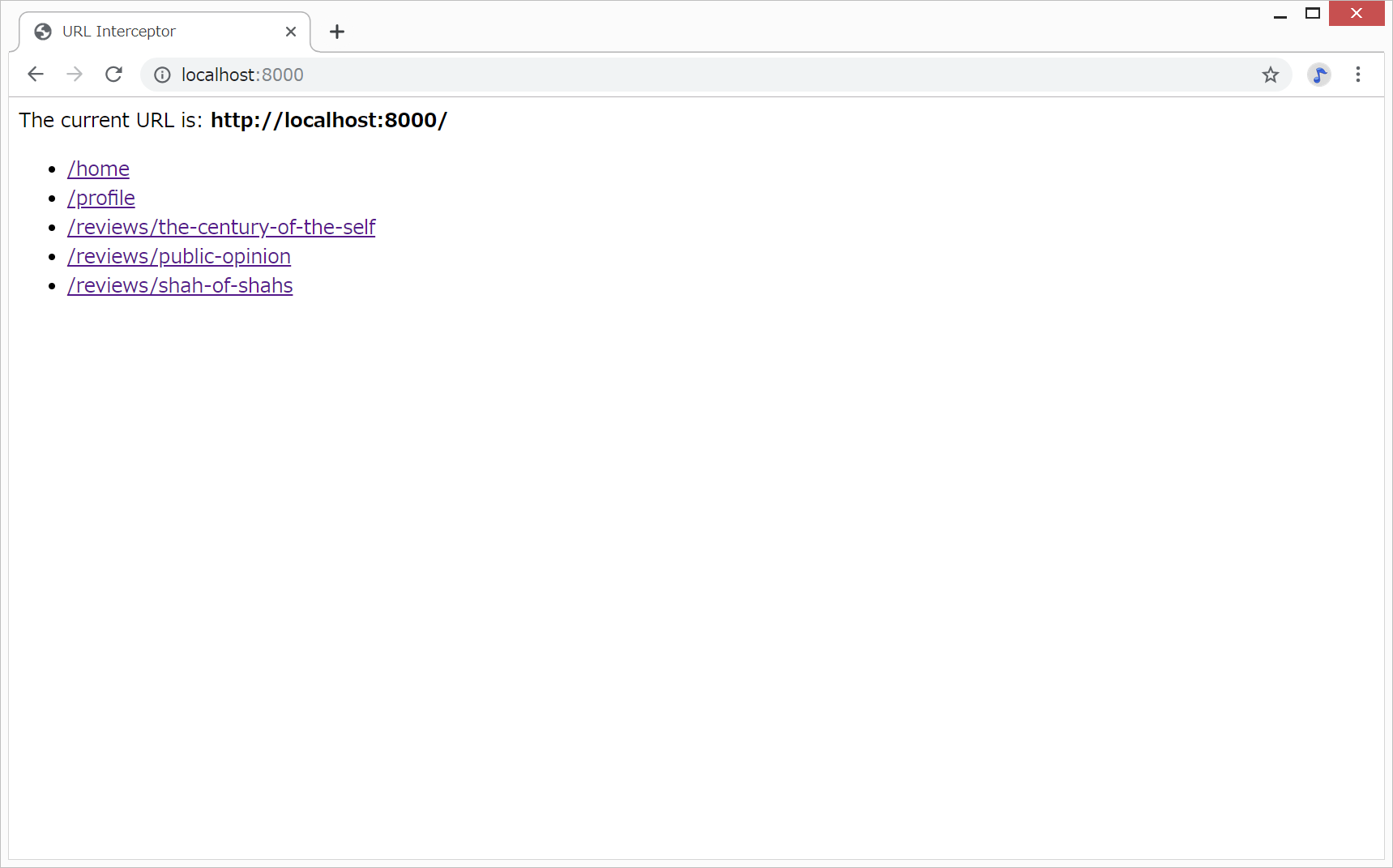Close the URL Interceptor tab
The width and height of the screenshot is (1393, 868).
click(291, 32)
